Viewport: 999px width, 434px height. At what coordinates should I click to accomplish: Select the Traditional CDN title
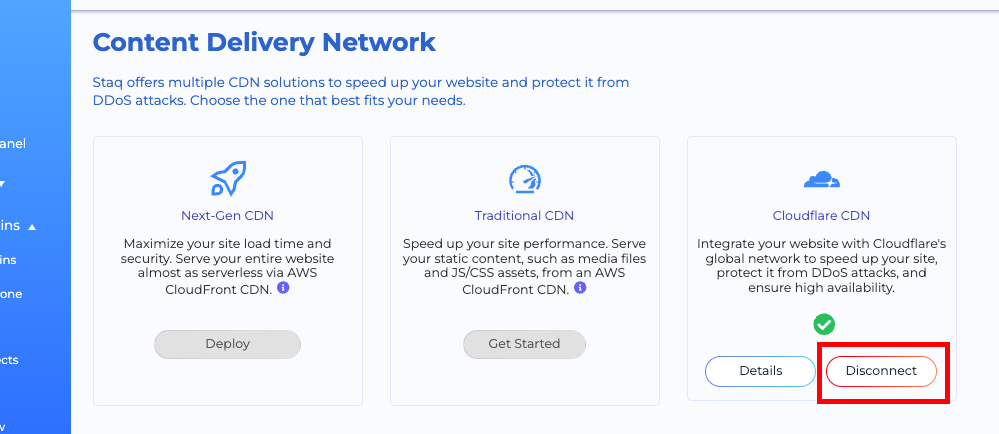coord(524,215)
